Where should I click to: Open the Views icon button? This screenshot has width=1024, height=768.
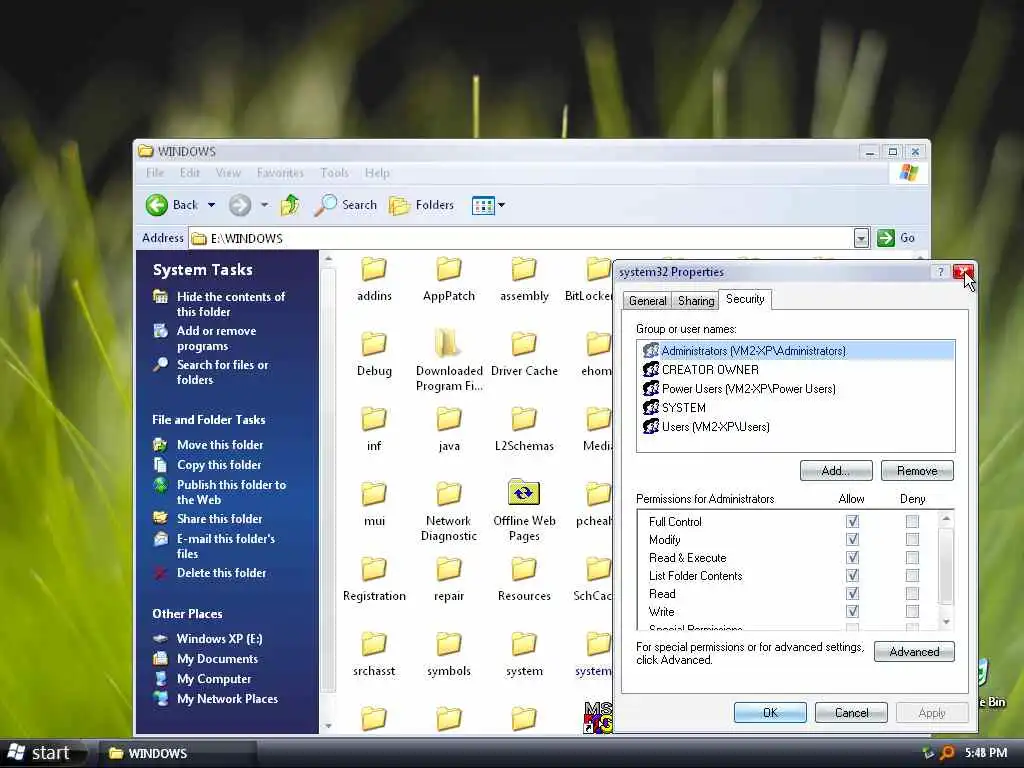click(x=483, y=205)
